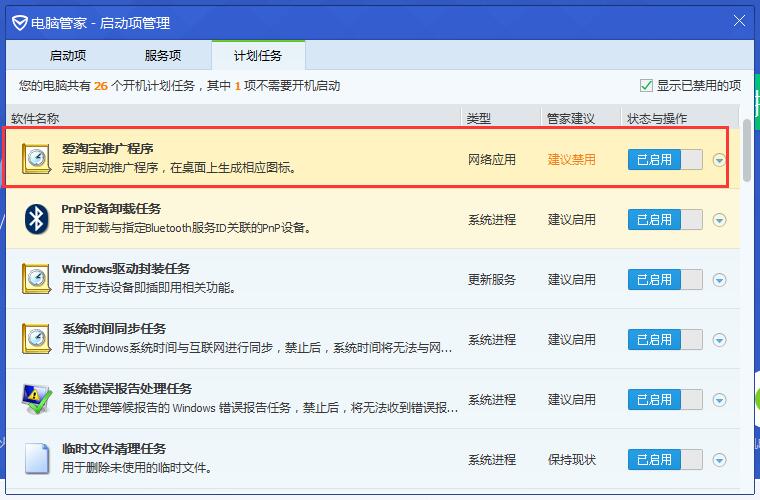Toggle 已启用 switch for 爱淘宝推广程序

tap(665, 159)
